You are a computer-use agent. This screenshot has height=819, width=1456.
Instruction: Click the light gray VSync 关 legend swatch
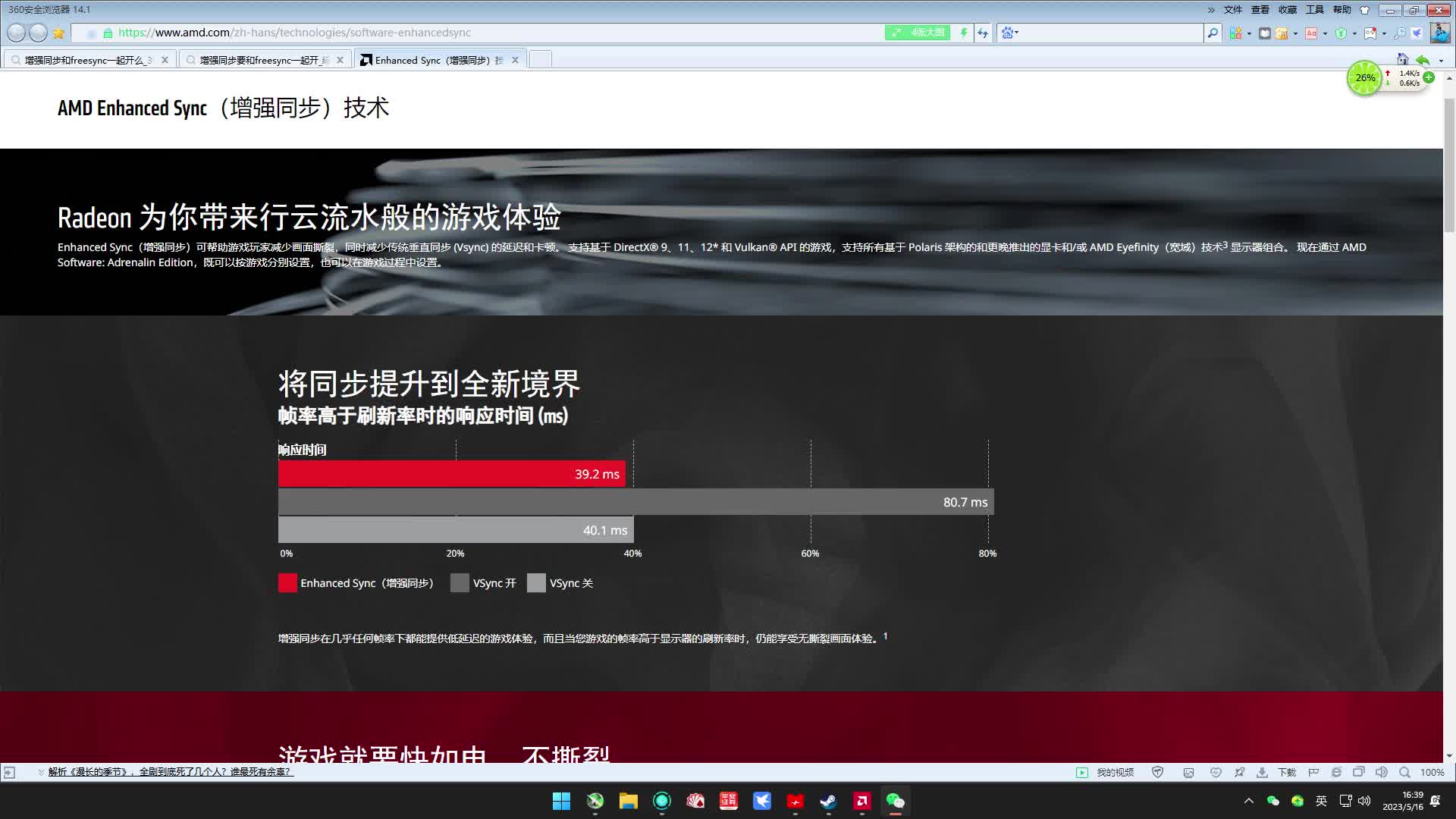click(536, 582)
